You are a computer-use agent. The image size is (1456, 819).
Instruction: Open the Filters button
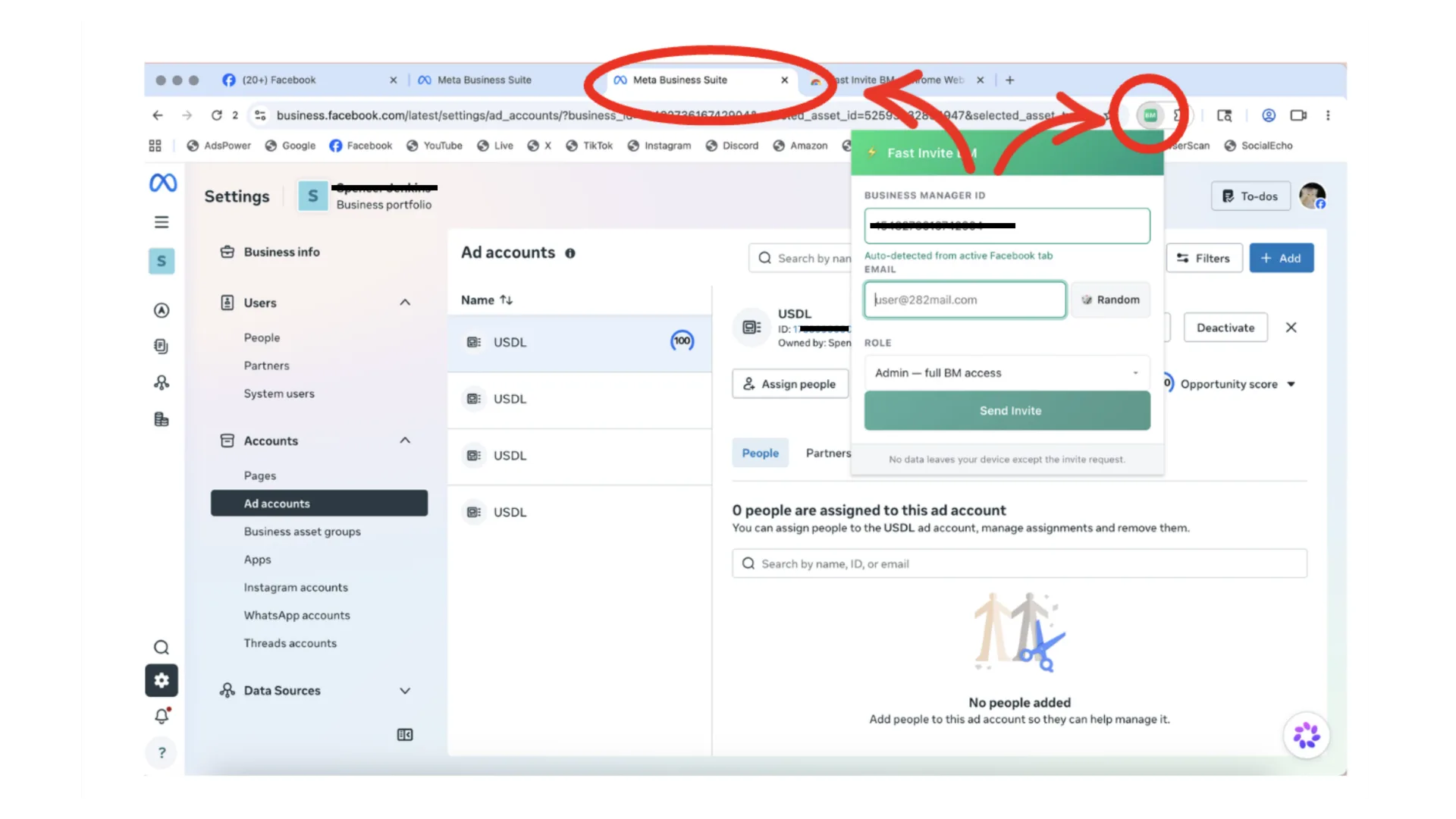[x=1203, y=258]
